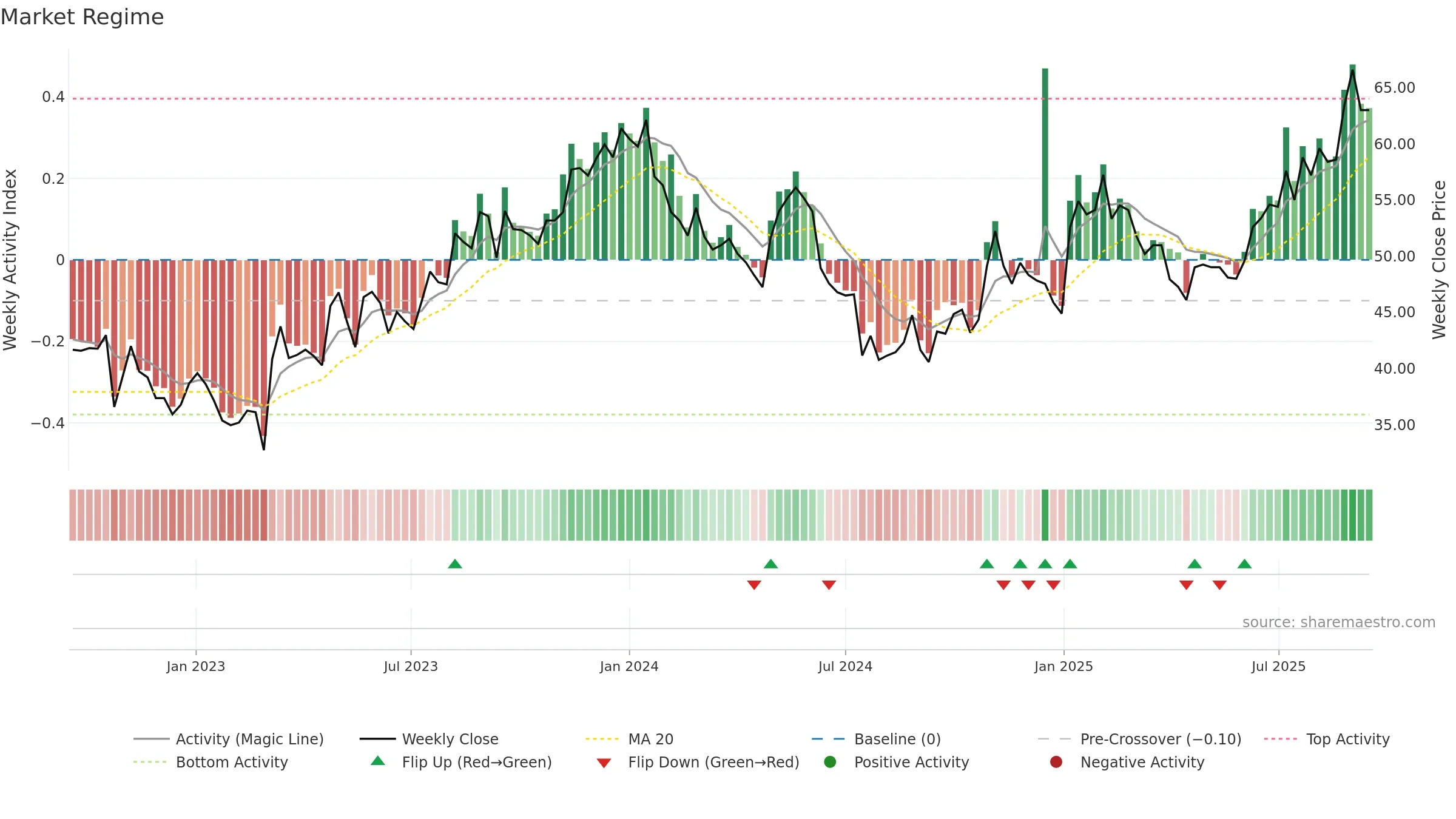
Task: Toggle the Activity (Magic Line) legend entry
Action: [x=229, y=739]
